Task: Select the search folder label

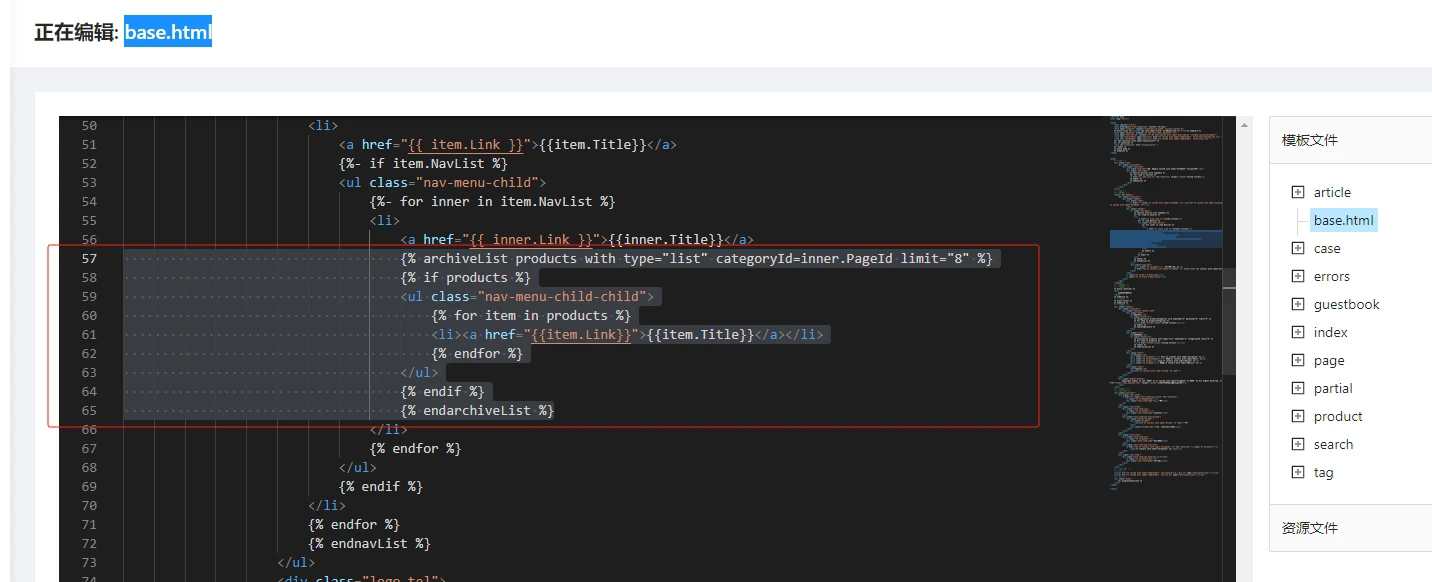Action: click(x=1333, y=444)
